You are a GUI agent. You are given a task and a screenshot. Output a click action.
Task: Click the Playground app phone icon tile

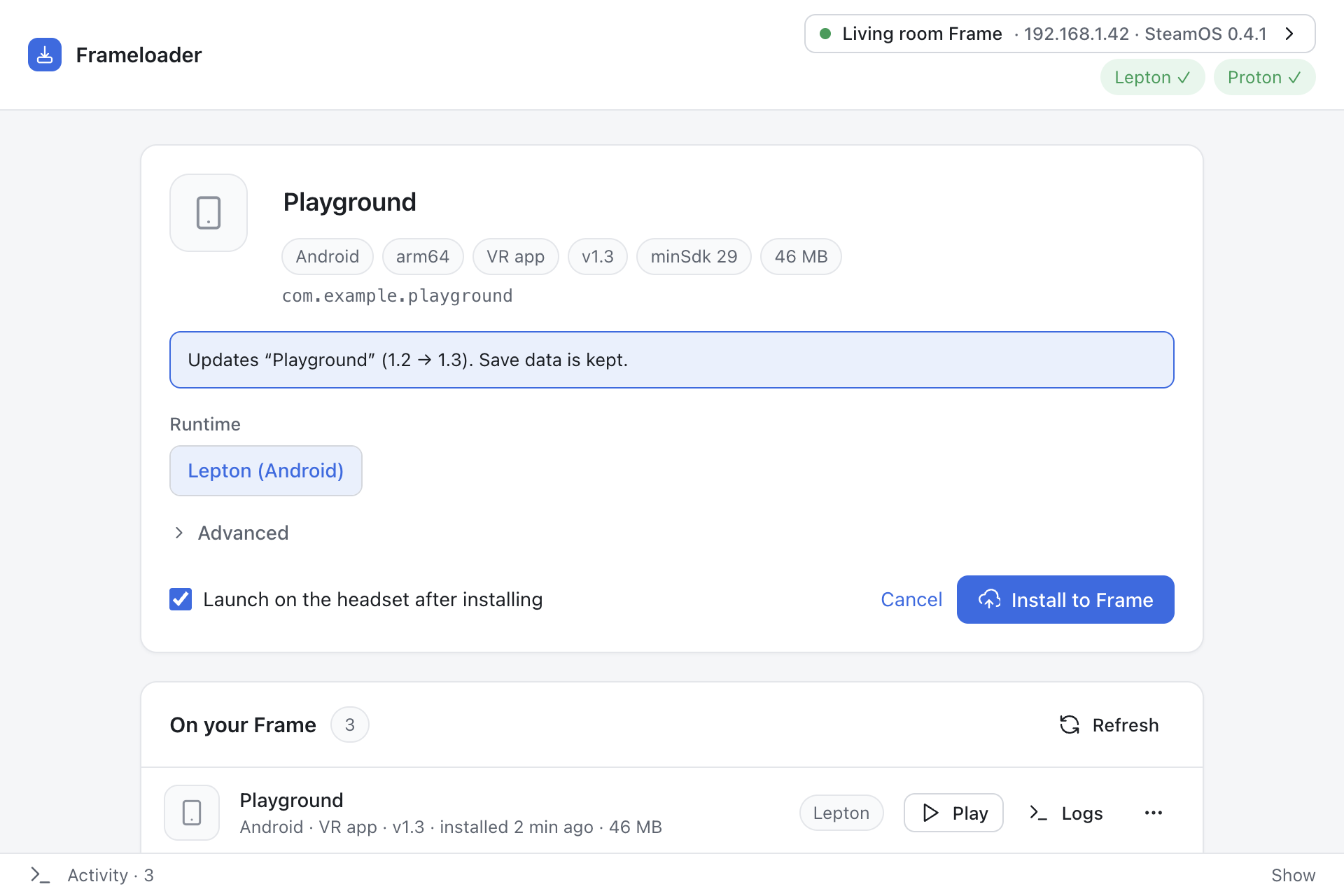(209, 213)
